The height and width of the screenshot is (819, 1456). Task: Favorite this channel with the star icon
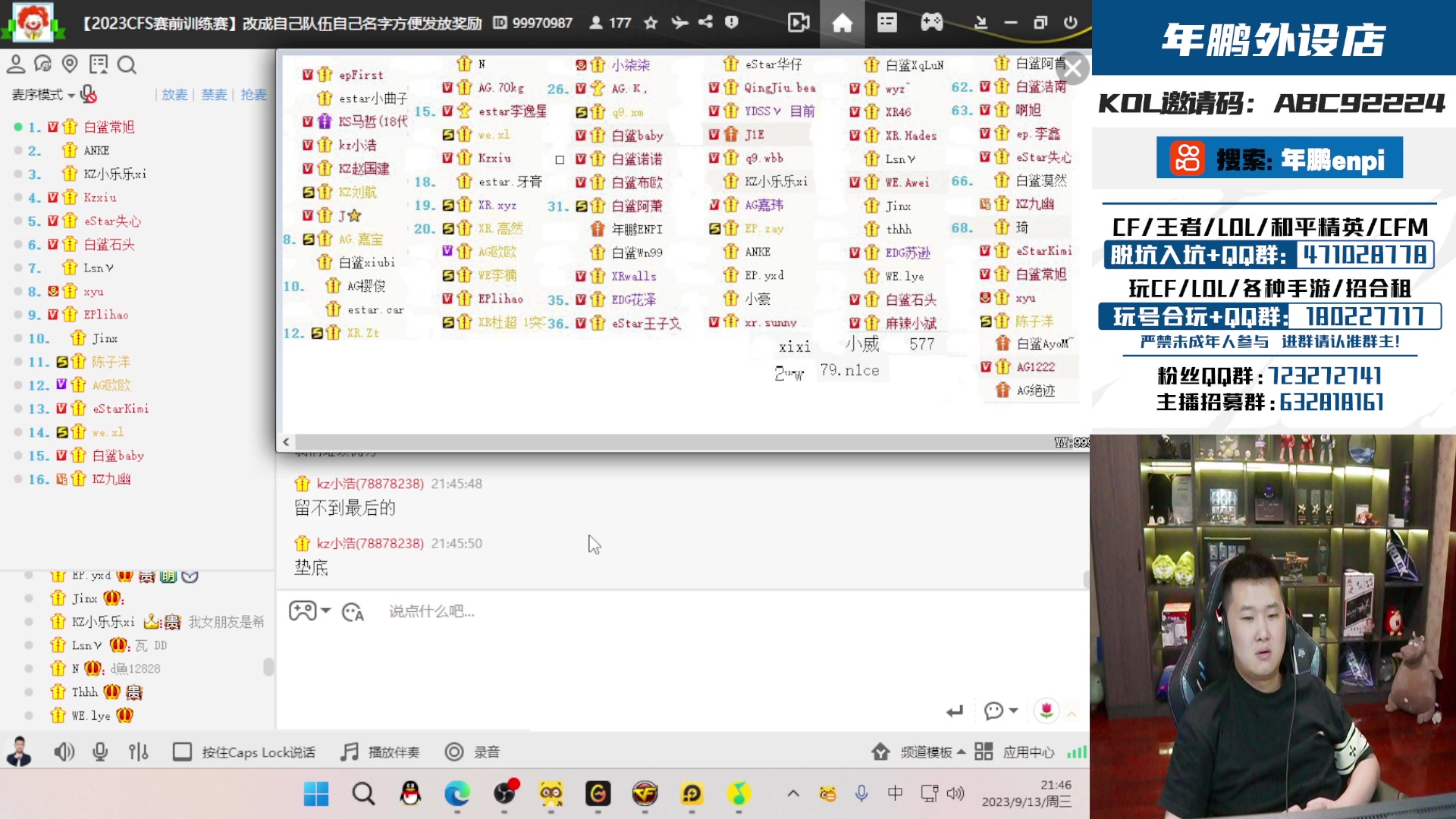[651, 23]
